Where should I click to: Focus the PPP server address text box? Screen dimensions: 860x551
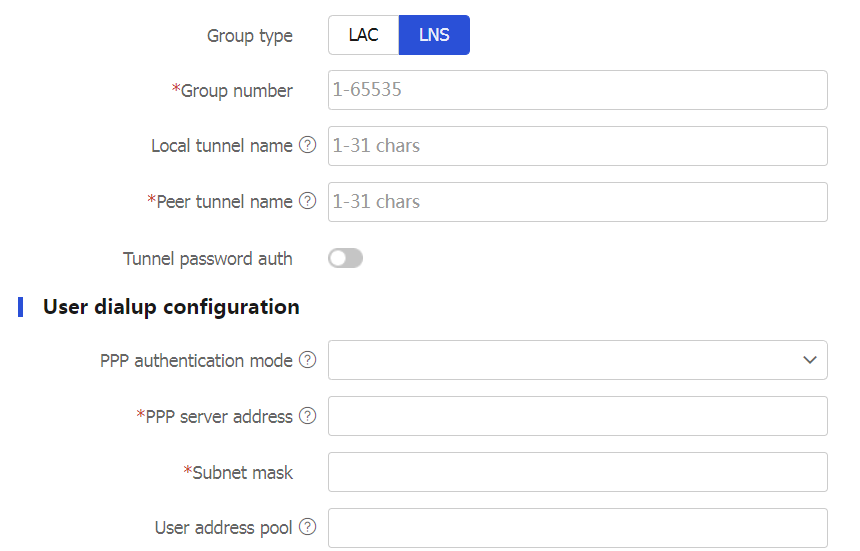click(x=577, y=416)
